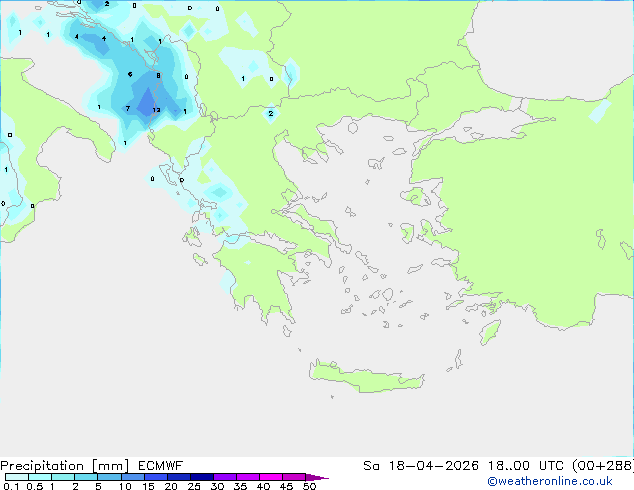The image size is (634, 490).
Task: Choose the 20–25 mm dark blue swatch
Action: (x=178, y=477)
